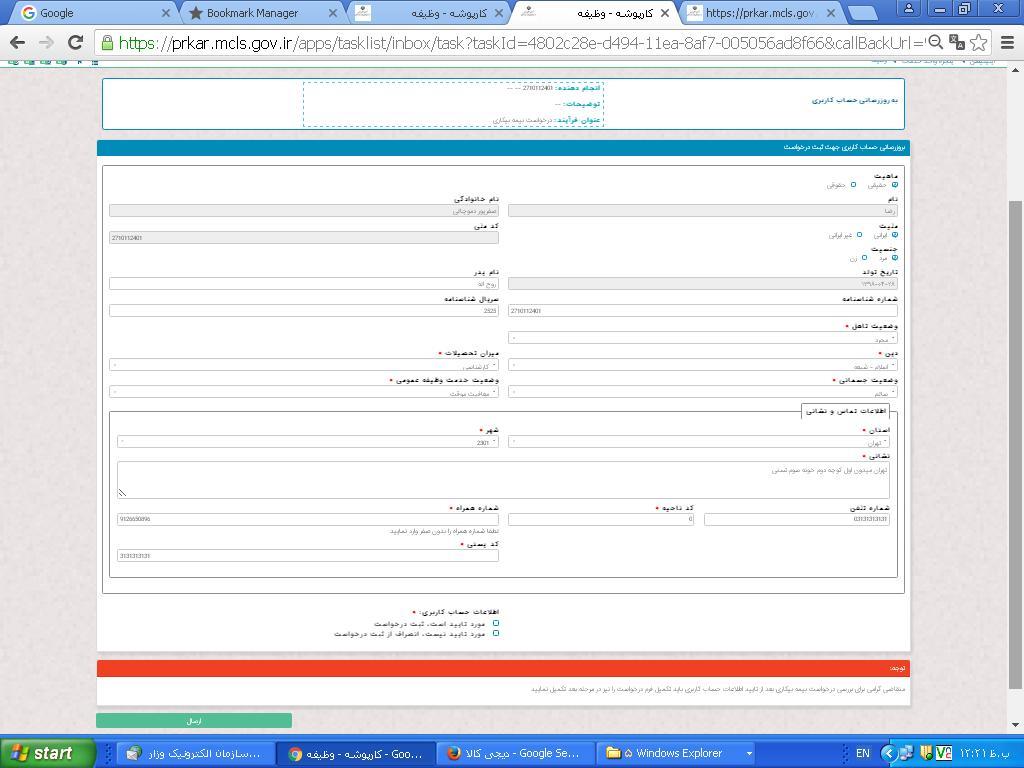
Task: Open the Windows start menu
Action: coord(47,753)
